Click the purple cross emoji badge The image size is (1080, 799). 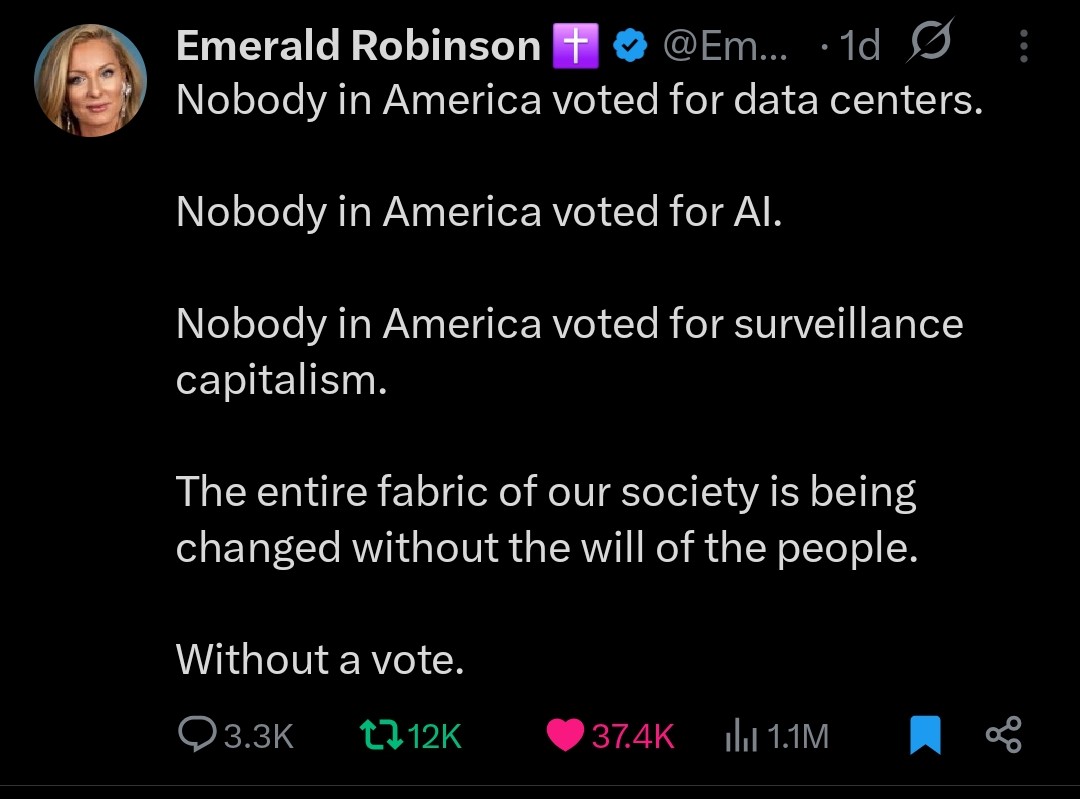(x=575, y=46)
